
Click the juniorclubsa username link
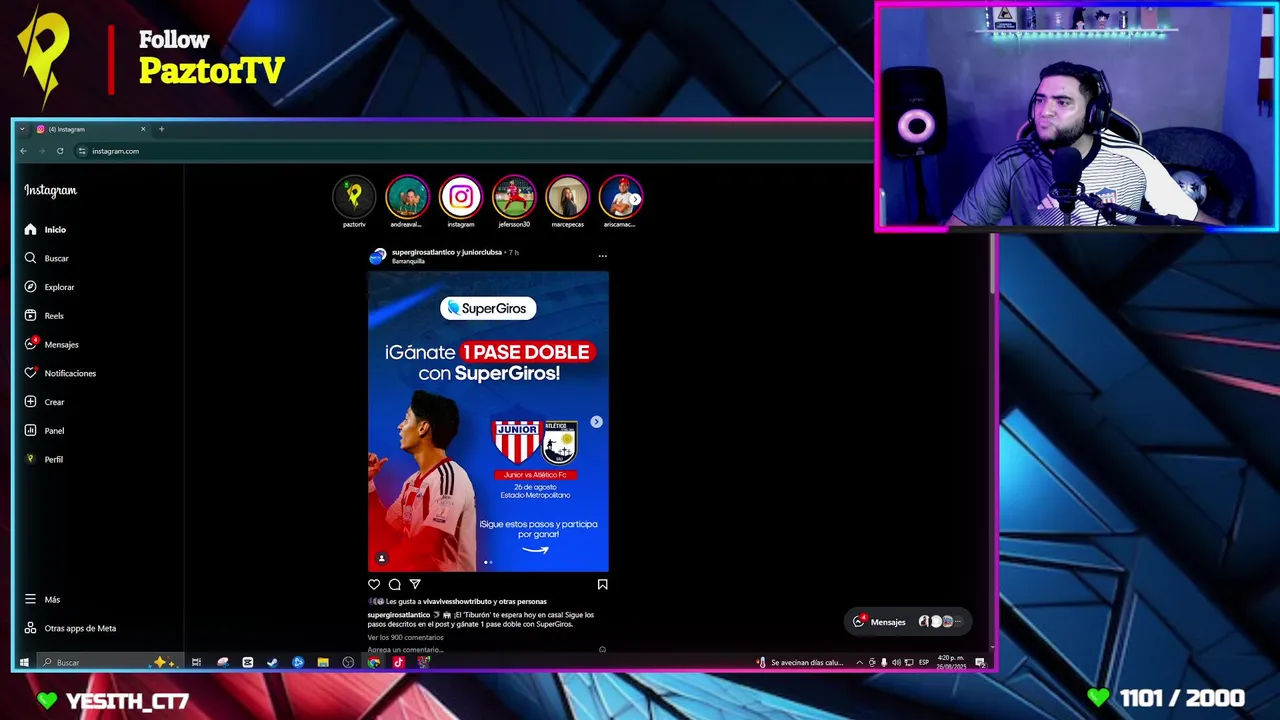click(x=483, y=252)
